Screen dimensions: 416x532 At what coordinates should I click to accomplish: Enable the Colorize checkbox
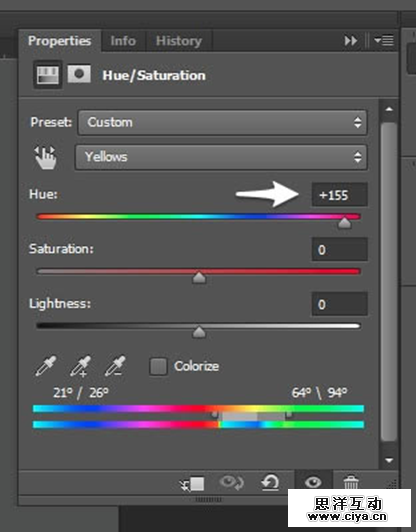click(158, 366)
